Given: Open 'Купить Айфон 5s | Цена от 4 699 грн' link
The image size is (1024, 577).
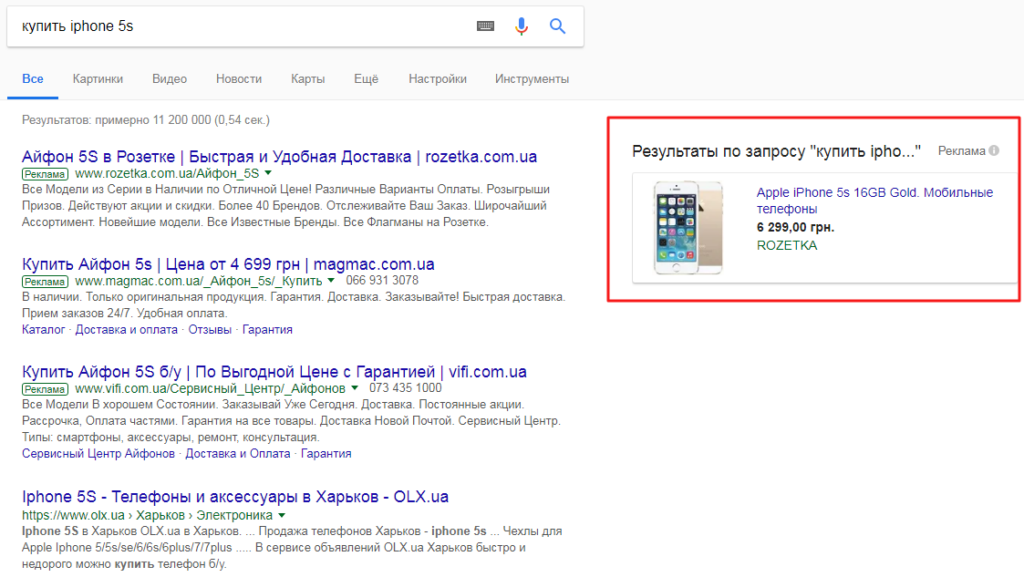Looking at the screenshot, I should 228,264.
